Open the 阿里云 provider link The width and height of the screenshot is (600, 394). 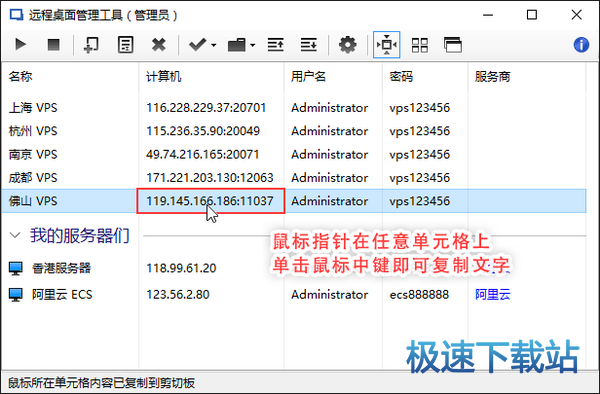point(493,294)
